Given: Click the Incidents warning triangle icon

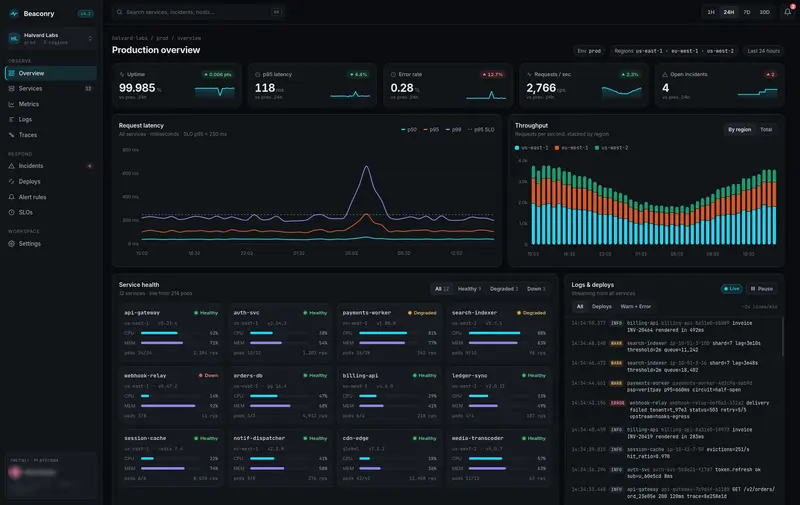Looking at the screenshot, I should coord(12,166).
